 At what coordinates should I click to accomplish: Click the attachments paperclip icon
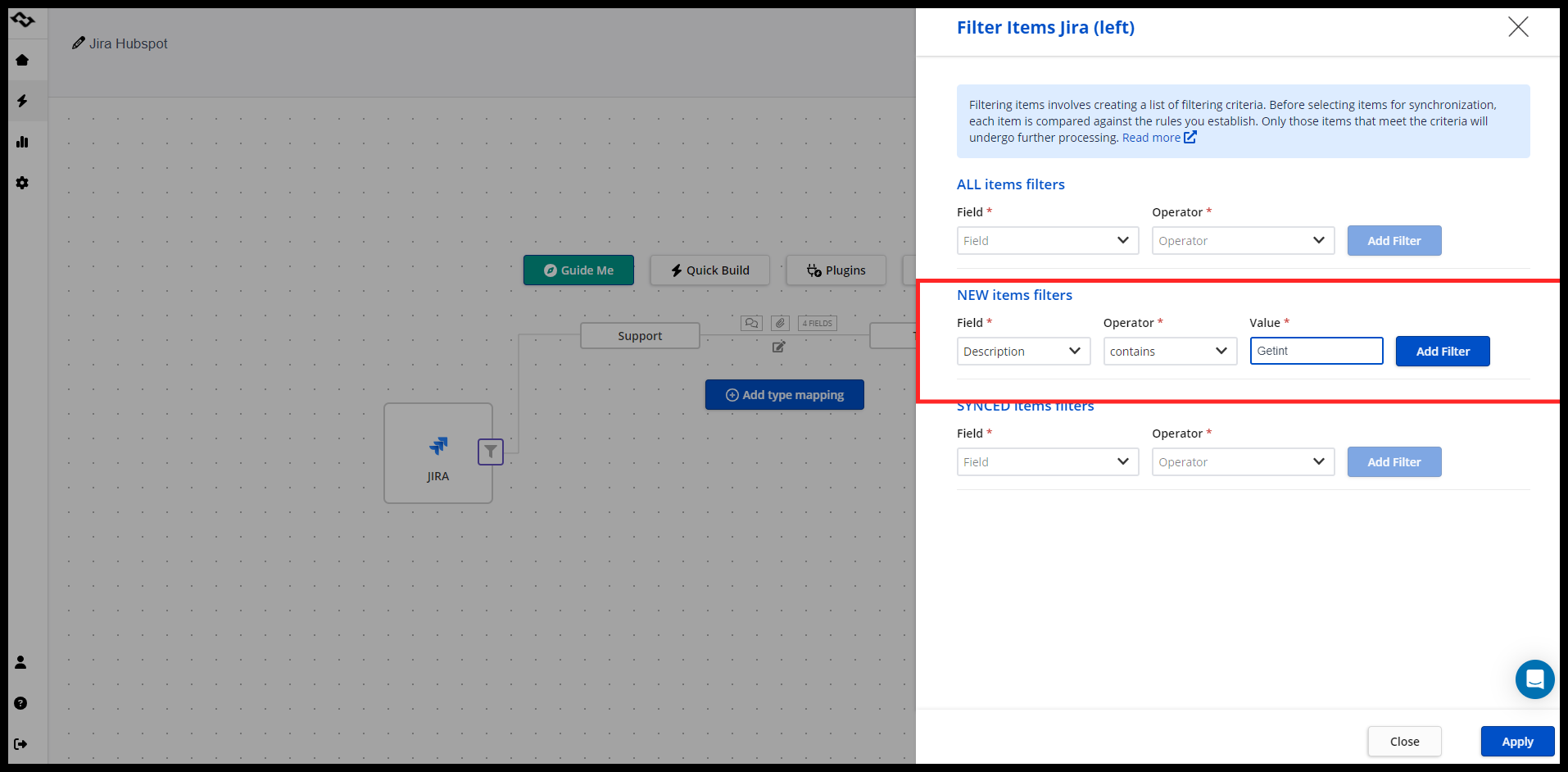click(780, 323)
